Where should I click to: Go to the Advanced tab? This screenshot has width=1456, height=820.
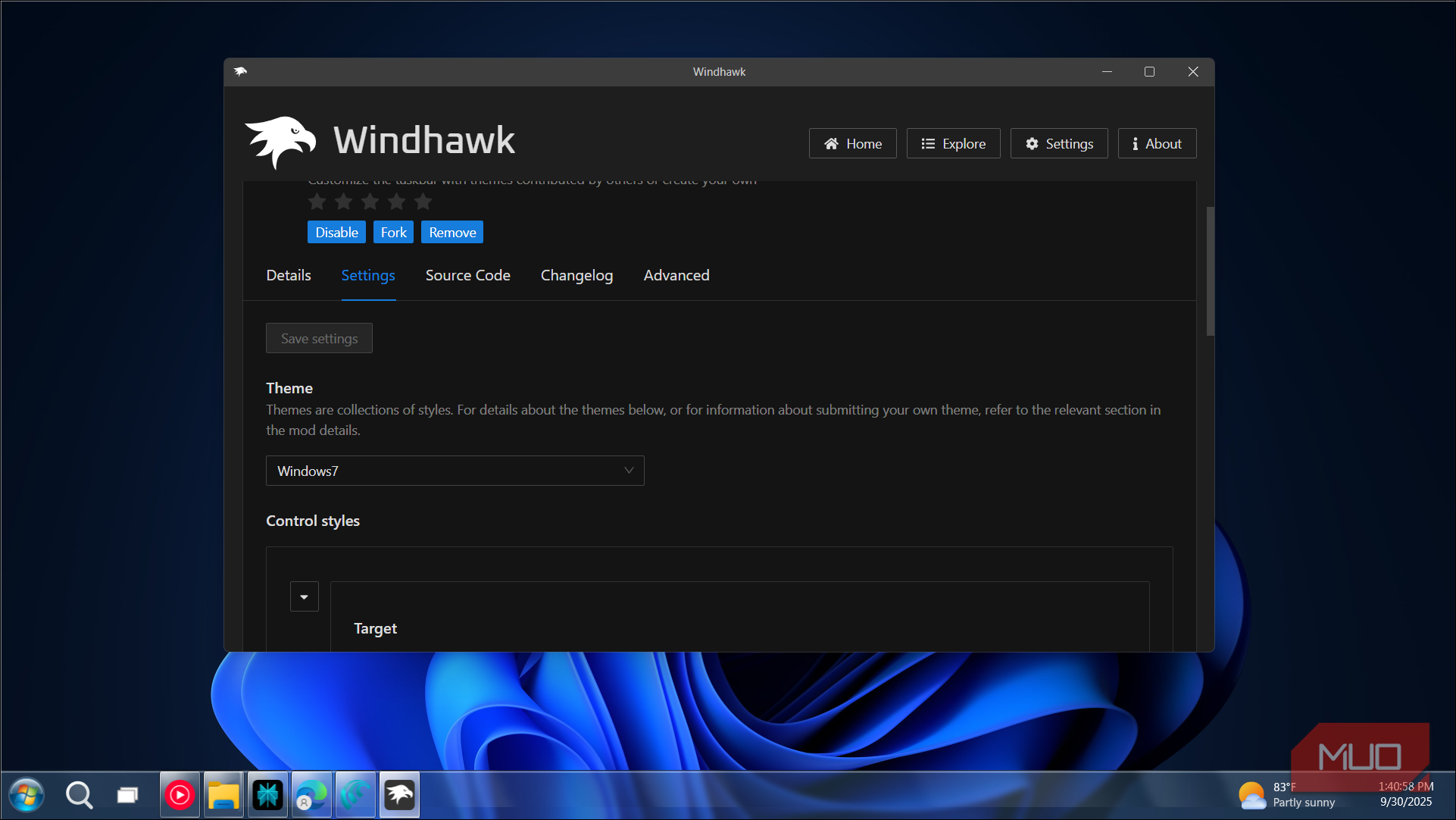click(x=676, y=276)
